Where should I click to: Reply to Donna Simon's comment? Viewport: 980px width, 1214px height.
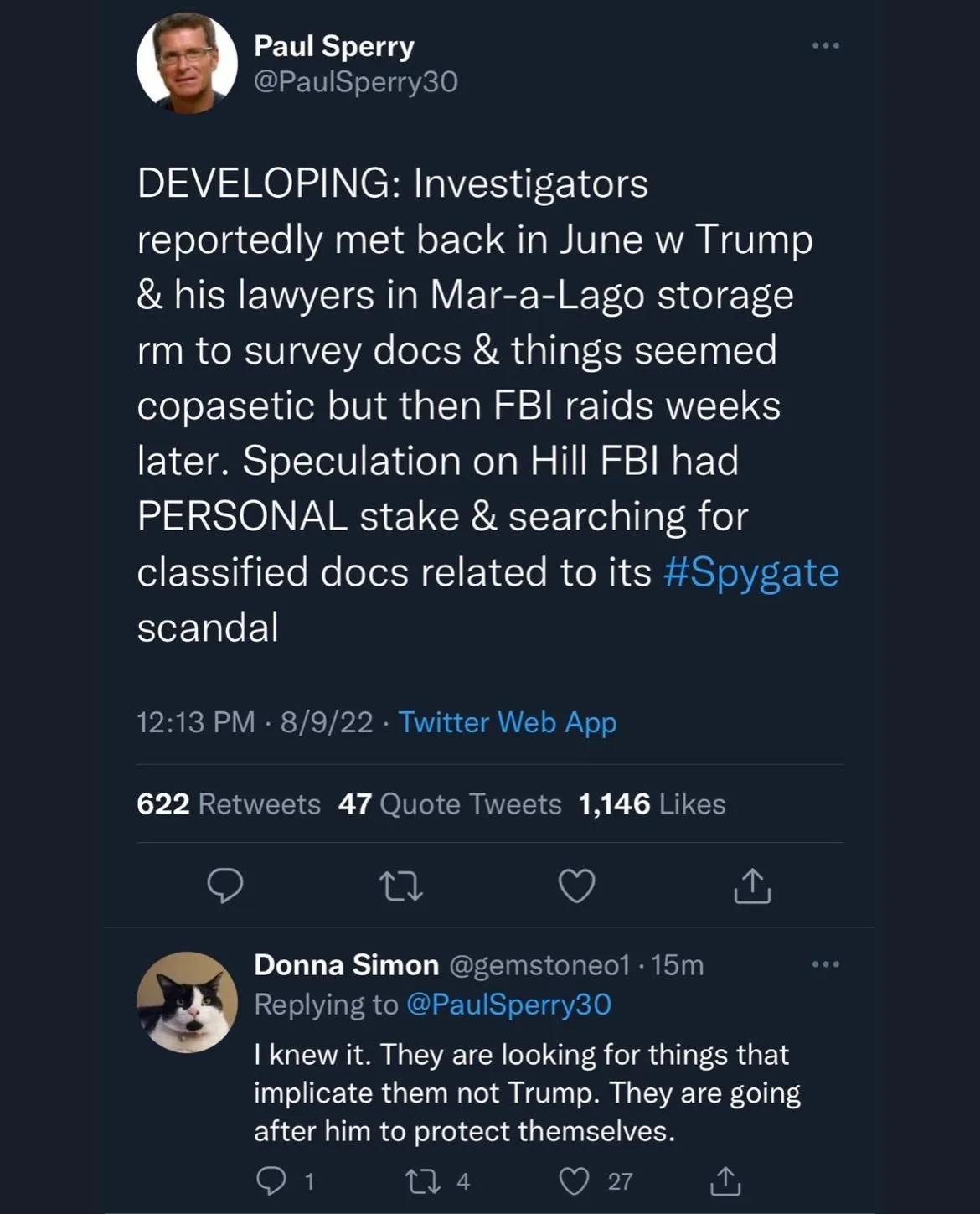[271, 1181]
